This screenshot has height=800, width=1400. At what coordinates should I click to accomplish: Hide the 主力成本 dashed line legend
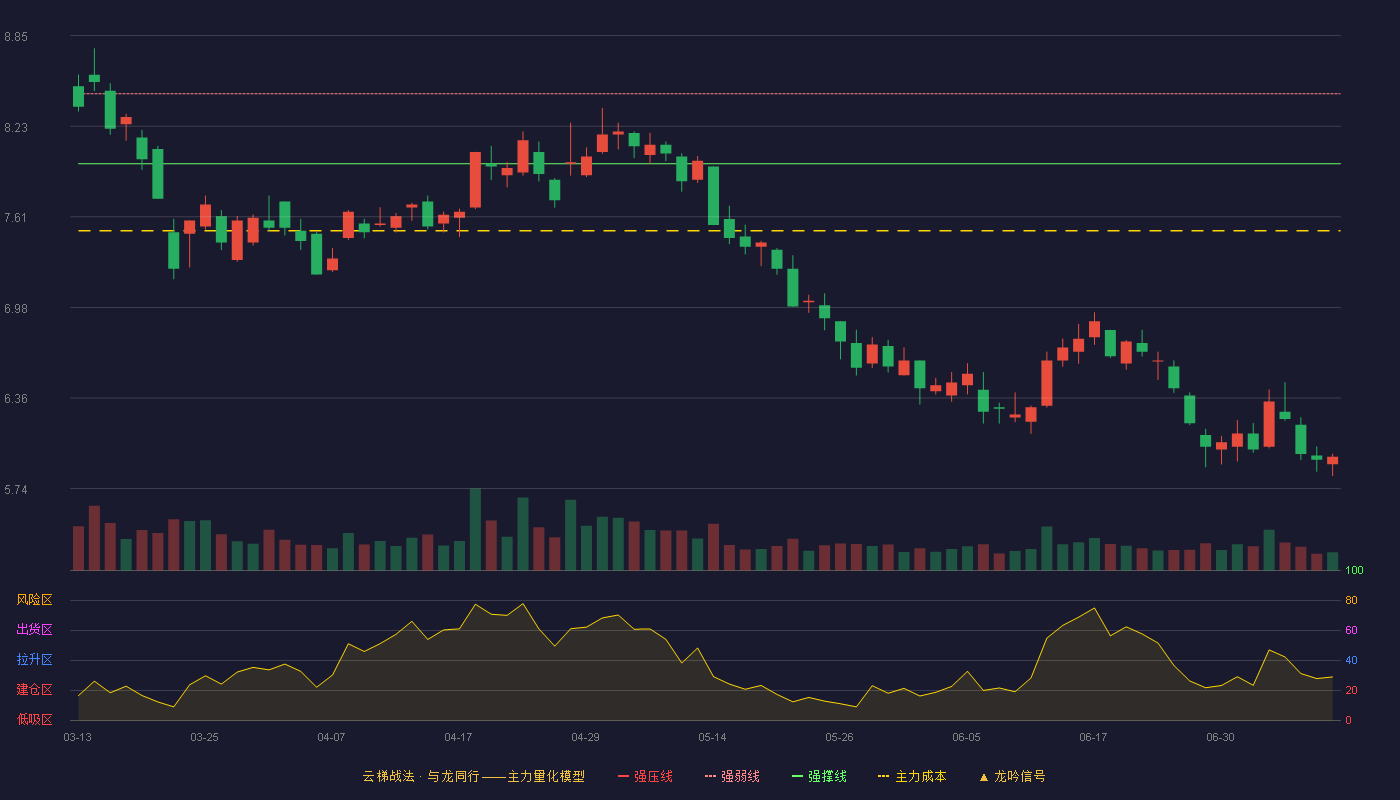coord(912,776)
